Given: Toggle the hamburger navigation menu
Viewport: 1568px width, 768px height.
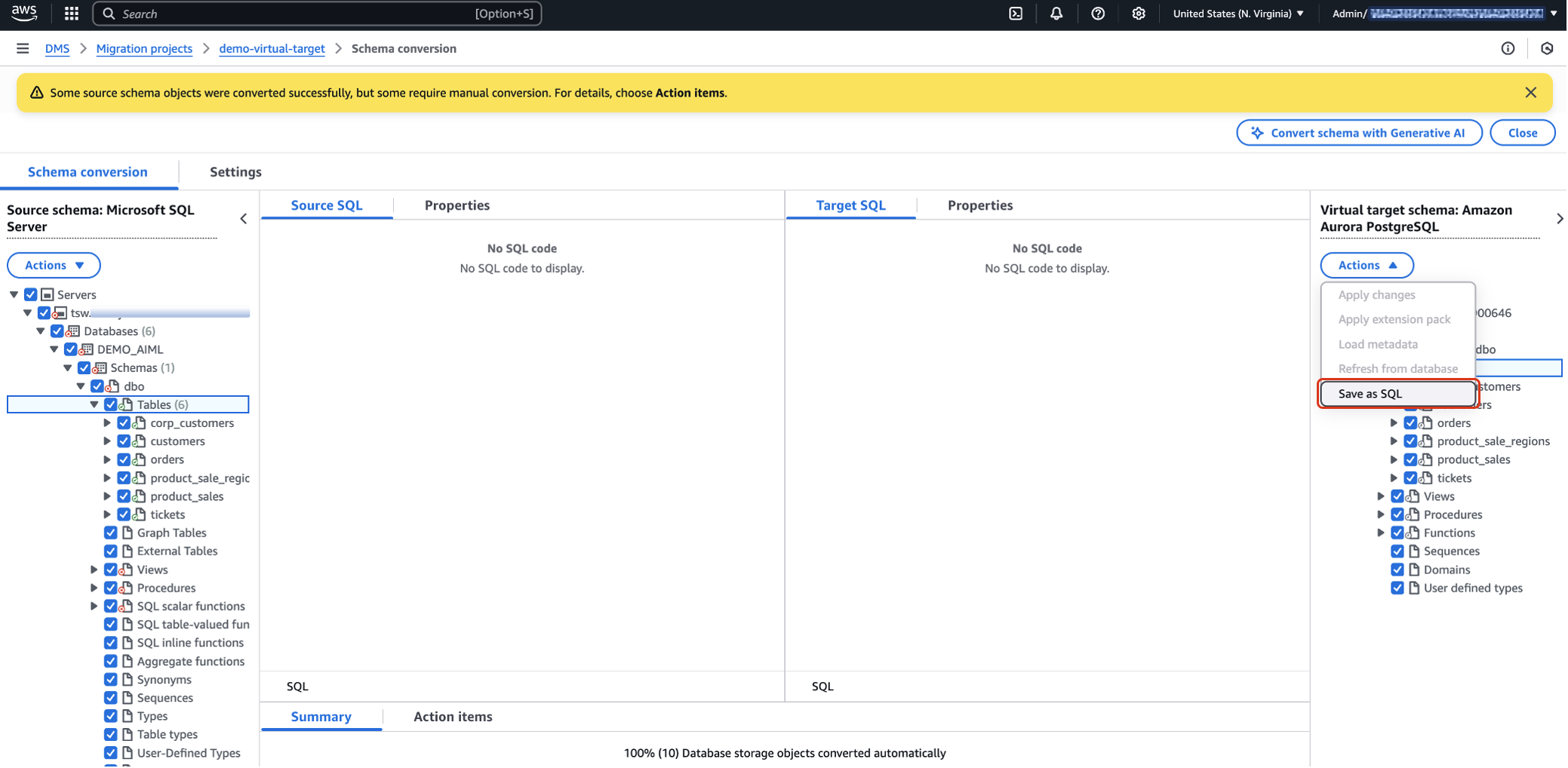Looking at the screenshot, I should point(23,48).
